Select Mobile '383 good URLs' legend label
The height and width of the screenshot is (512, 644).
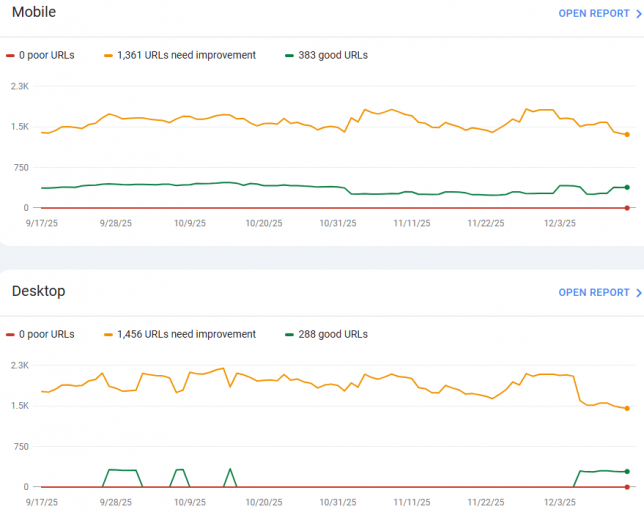click(333, 55)
